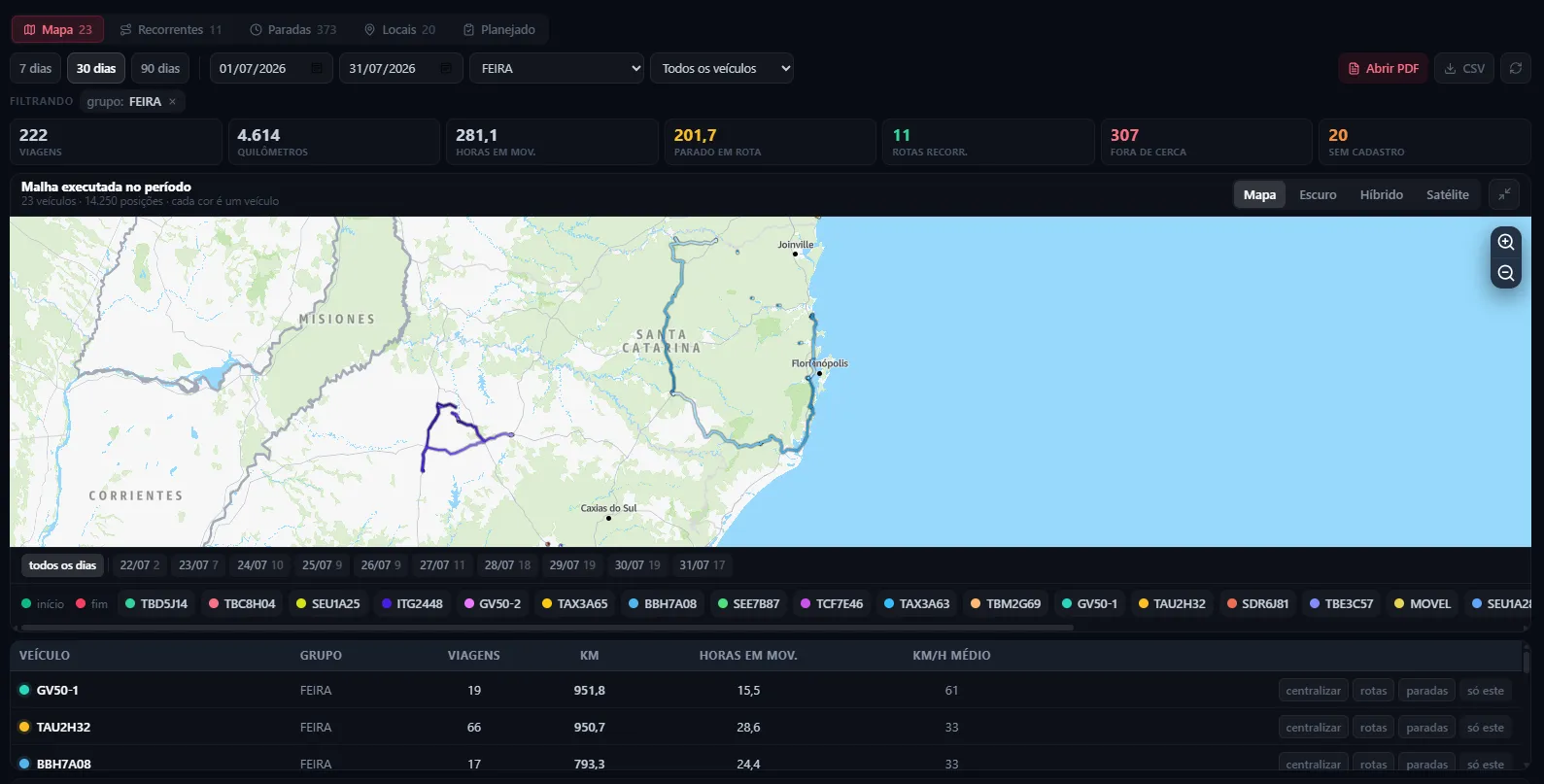The width and height of the screenshot is (1544, 784).
Task: Open calendar picker for 31/07/2026 date
Action: click(446, 68)
